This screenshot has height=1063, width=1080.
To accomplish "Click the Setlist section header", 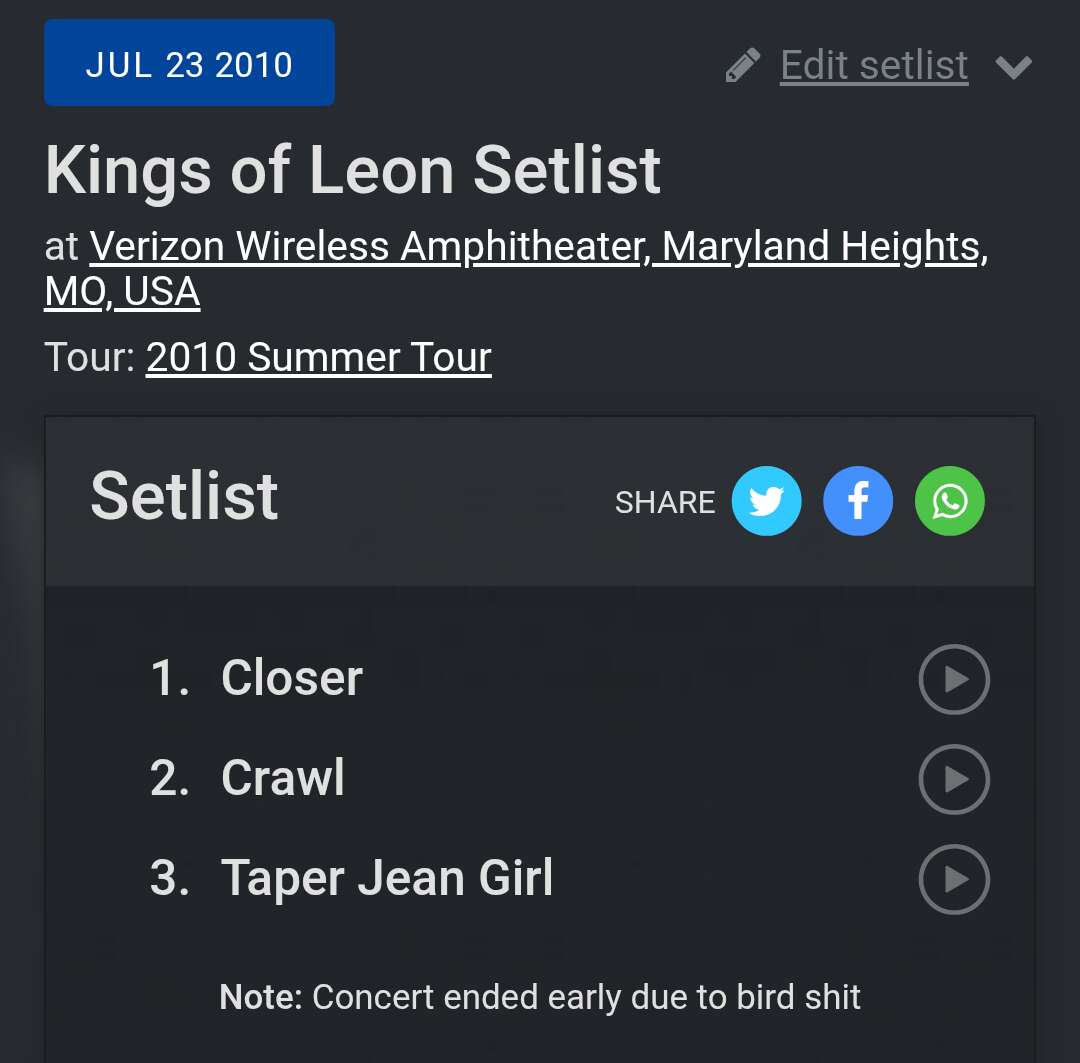I will point(184,496).
